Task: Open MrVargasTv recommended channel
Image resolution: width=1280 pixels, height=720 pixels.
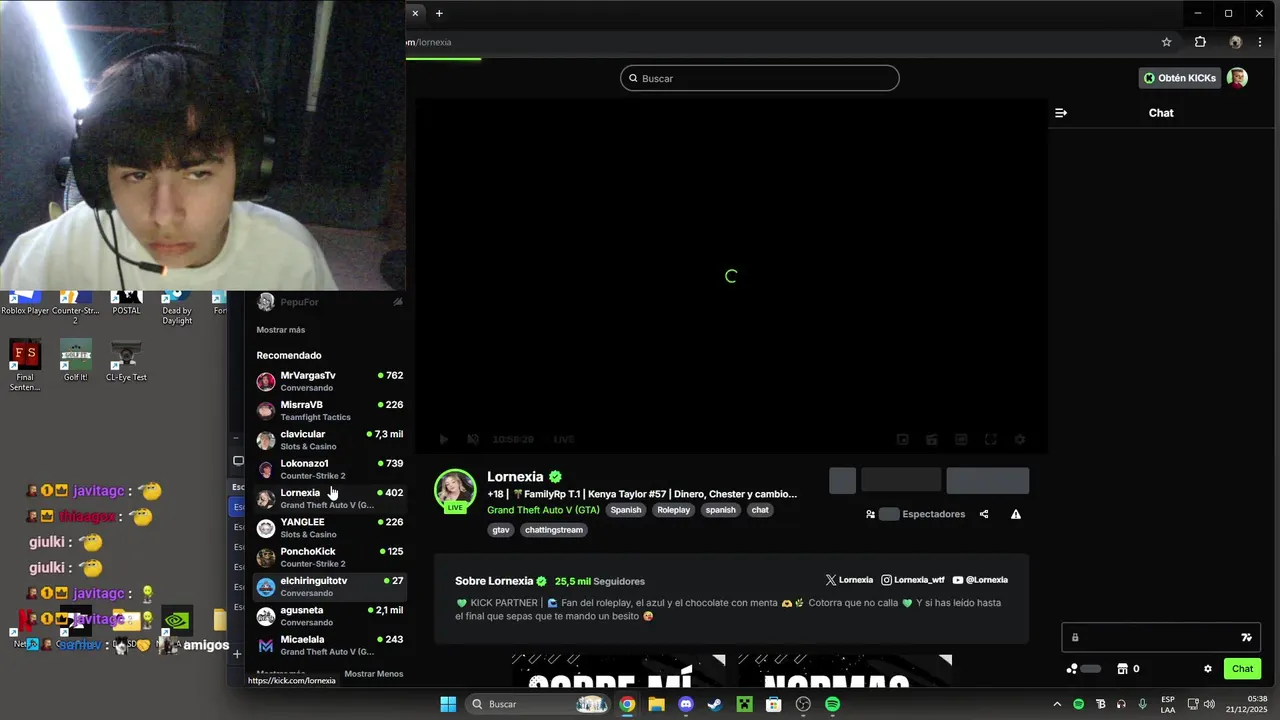Action: tap(329, 381)
